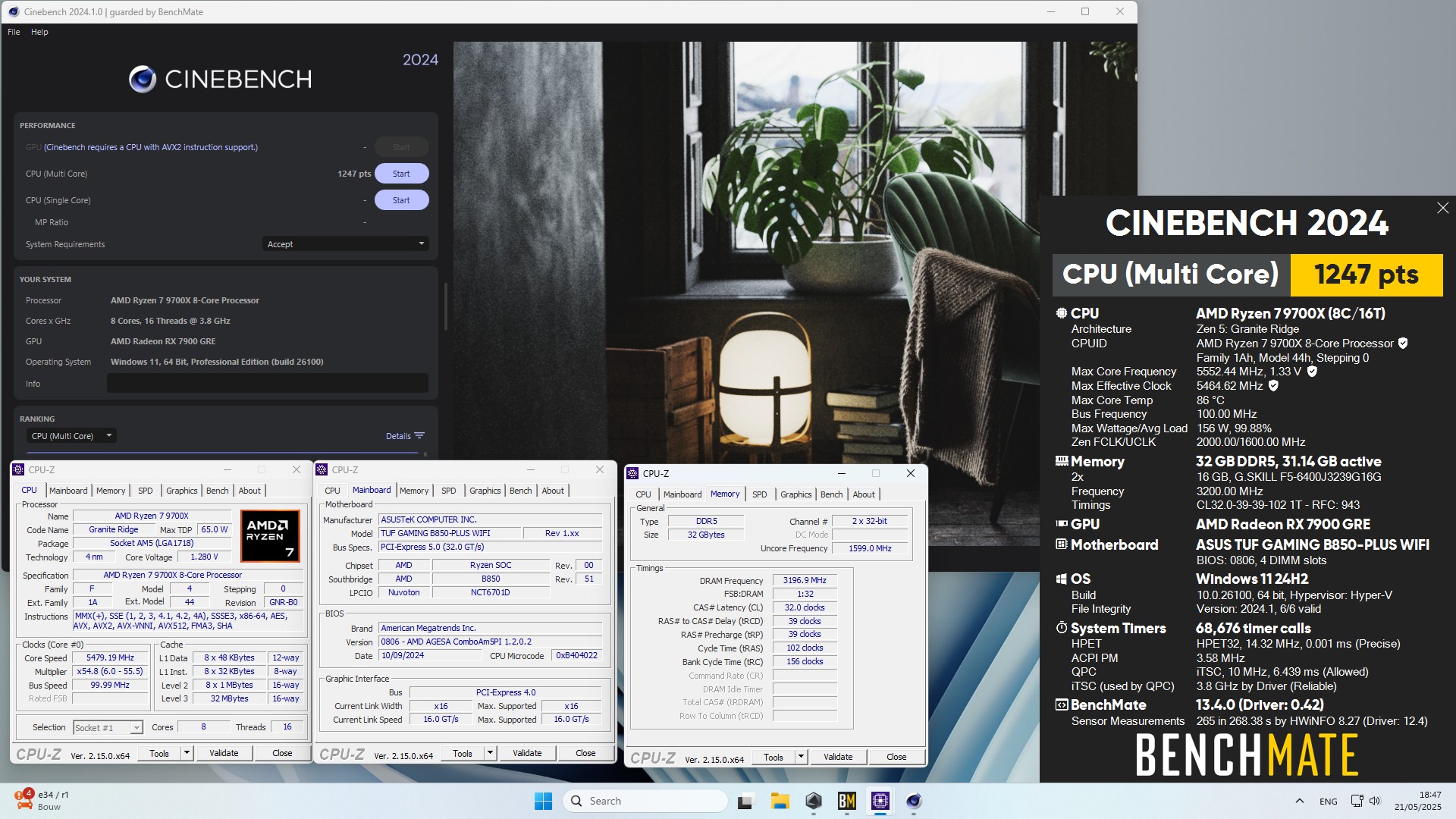1456x819 pixels.
Task: Click CPU-Z title icon of the Mainboard window
Action: [x=322, y=469]
